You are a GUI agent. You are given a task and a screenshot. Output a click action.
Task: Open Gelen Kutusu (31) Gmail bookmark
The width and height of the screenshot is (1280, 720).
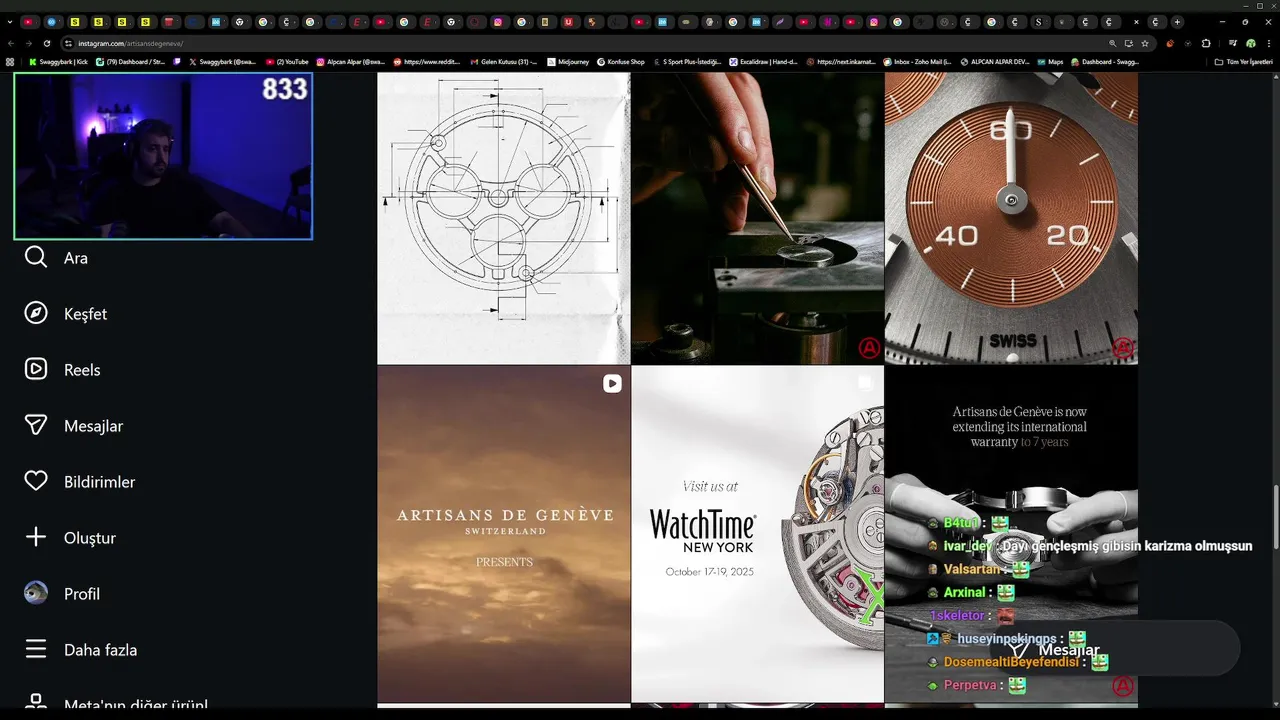click(x=504, y=62)
